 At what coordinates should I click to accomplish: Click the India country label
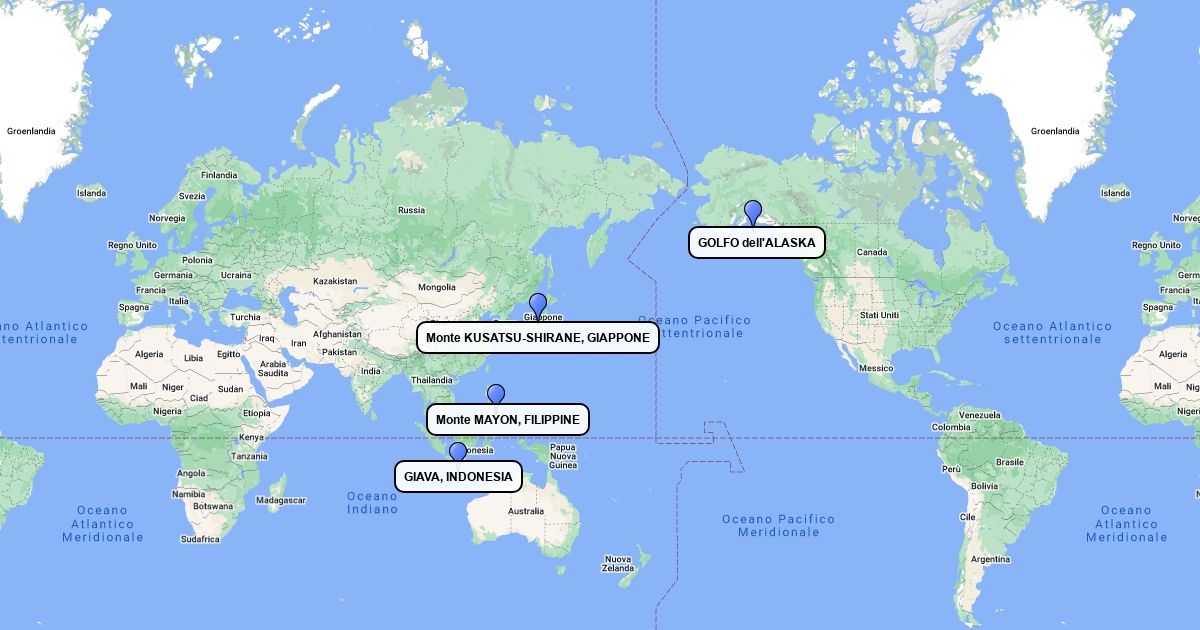pyautogui.click(x=371, y=371)
